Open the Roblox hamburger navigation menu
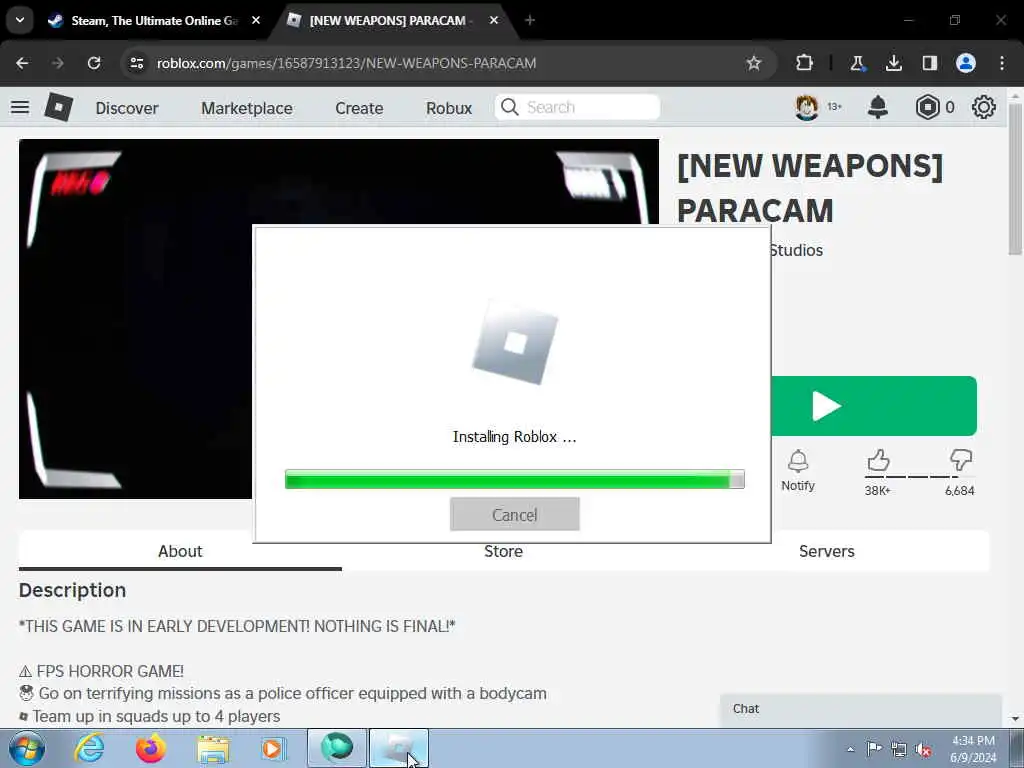Viewport: 1024px width, 768px height. click(x=20, y=107)
